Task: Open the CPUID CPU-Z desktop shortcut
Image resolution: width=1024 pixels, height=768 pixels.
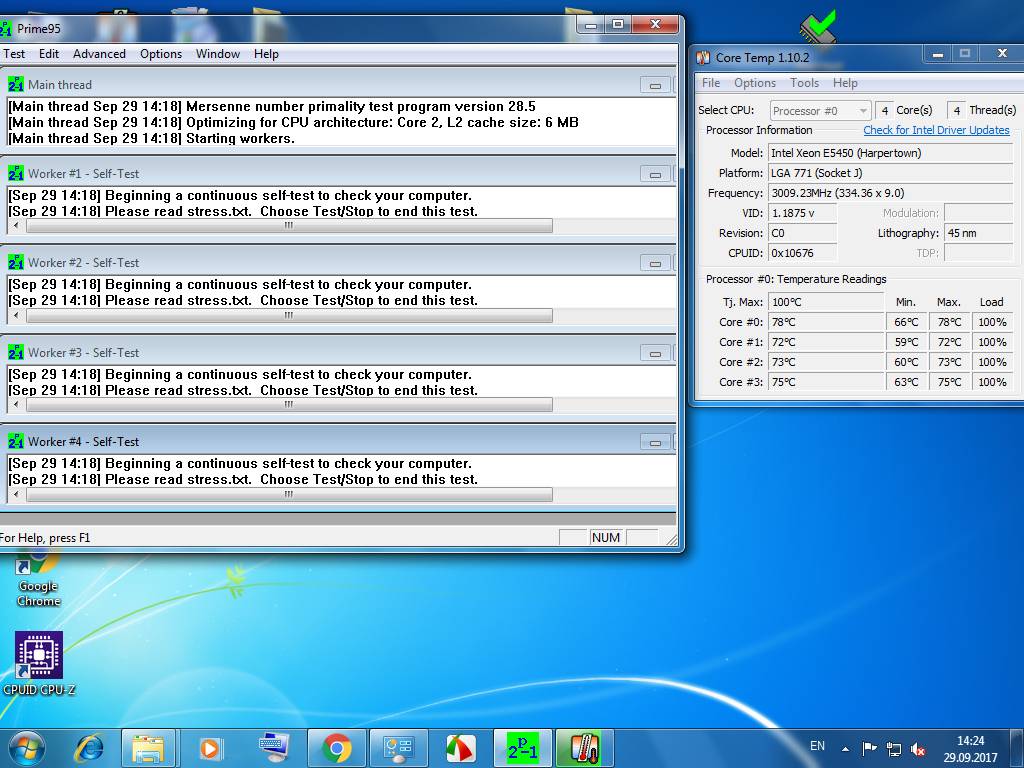Action: [39, 663]
